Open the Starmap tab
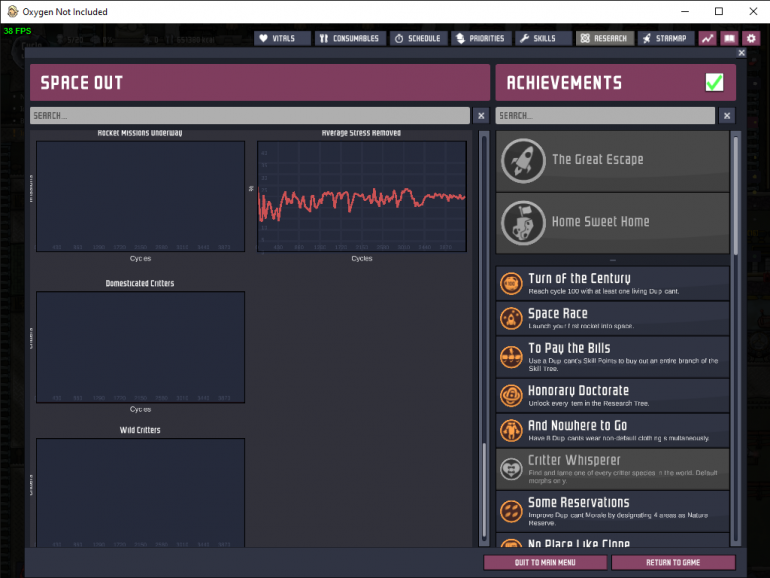The width and height of the screenshot is (770, 578). [665, 38]
